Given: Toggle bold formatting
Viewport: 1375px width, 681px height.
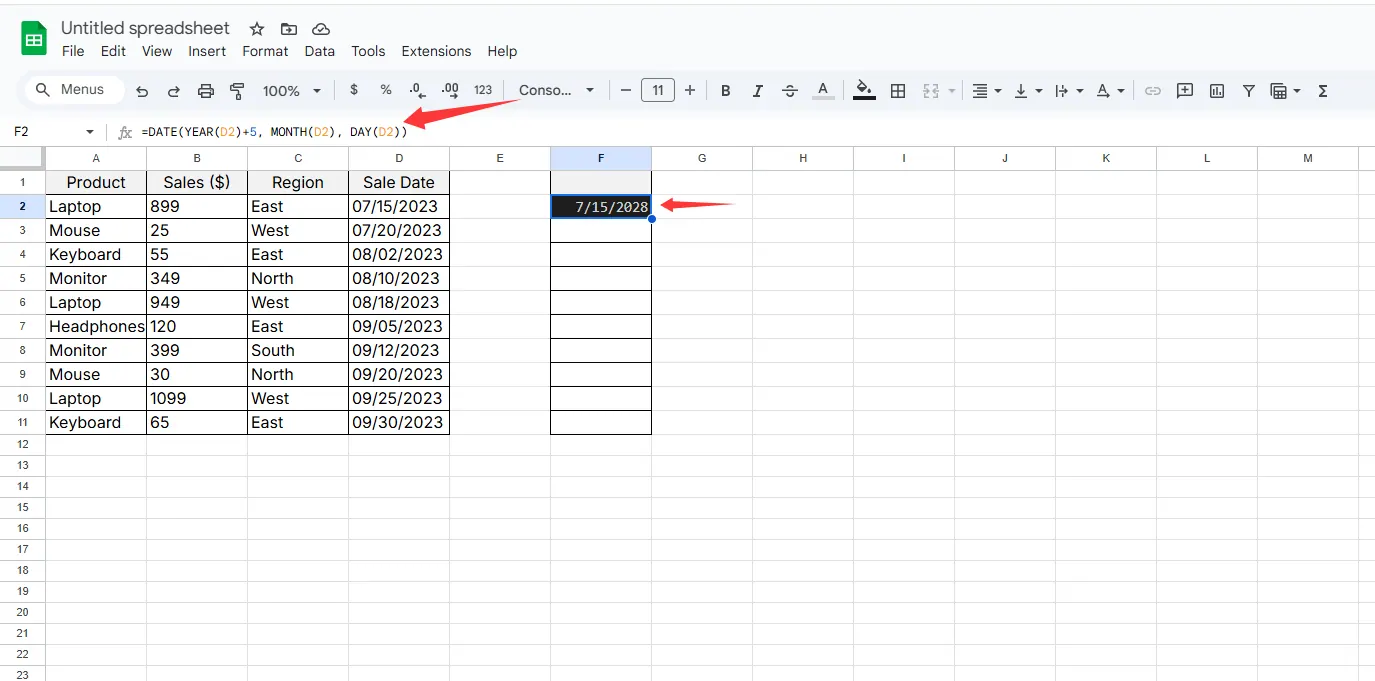Looking at the screenshot, I should [726, 91].
